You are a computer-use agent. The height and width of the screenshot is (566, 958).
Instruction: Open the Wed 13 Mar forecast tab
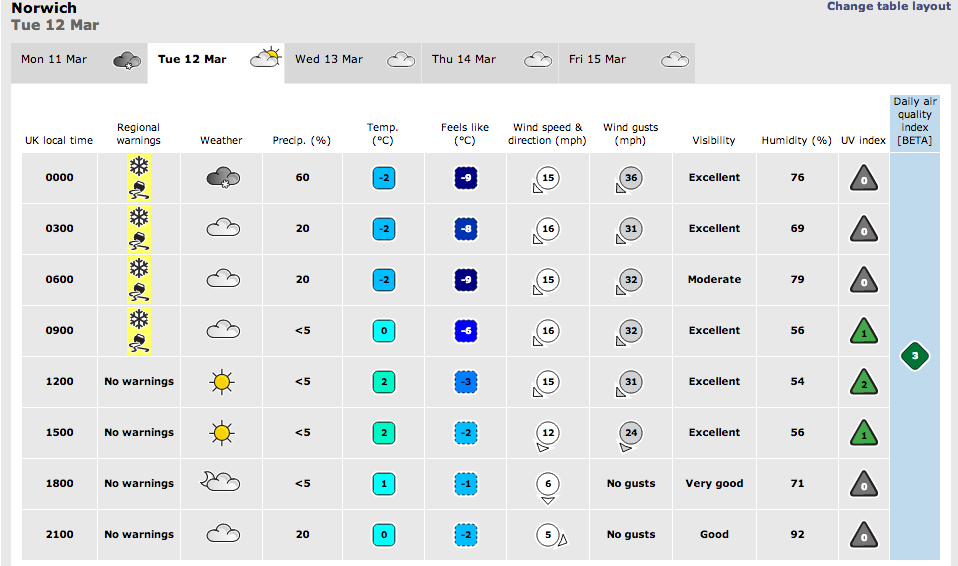pos(353,61)
